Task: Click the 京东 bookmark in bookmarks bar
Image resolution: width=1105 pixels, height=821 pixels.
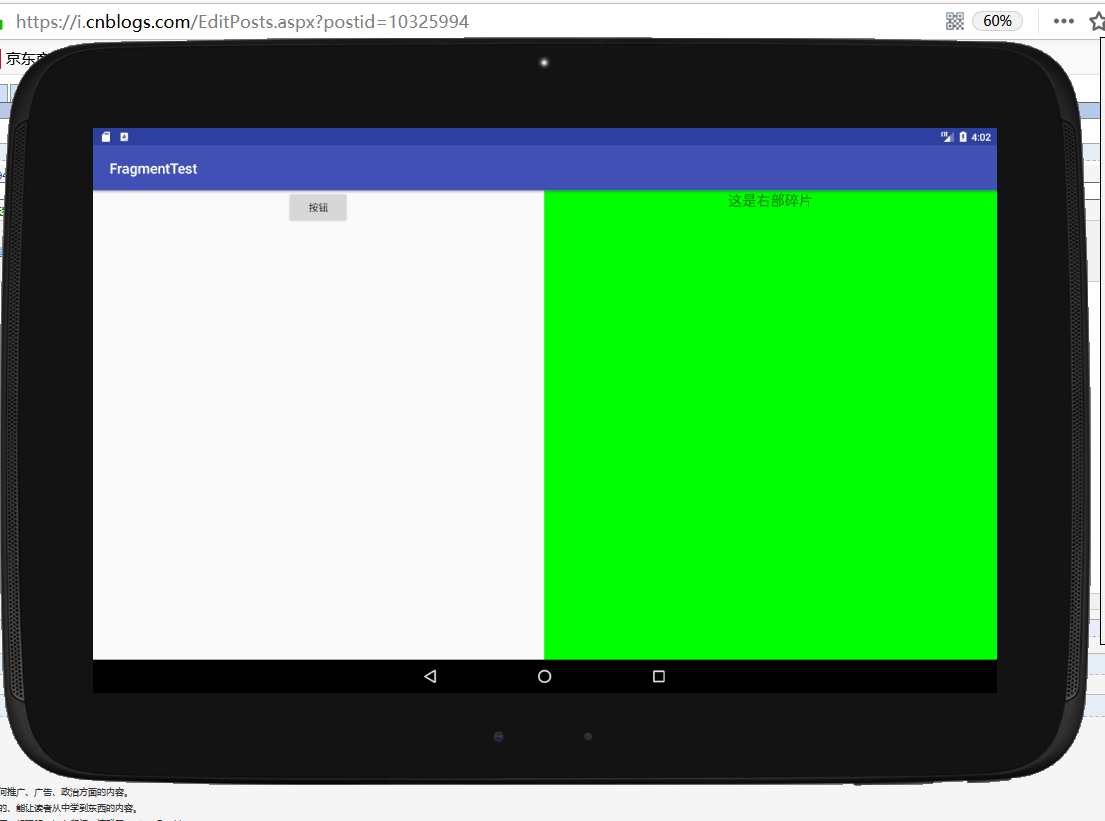Action: [x=25, y=58]
